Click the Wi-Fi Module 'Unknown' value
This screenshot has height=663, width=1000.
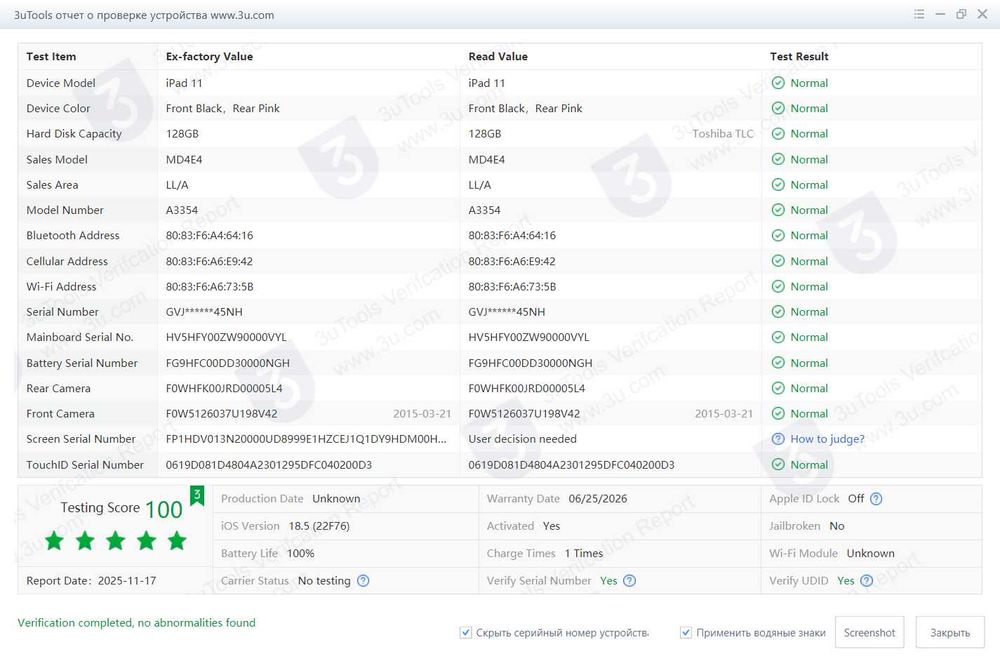coord(871,553)
